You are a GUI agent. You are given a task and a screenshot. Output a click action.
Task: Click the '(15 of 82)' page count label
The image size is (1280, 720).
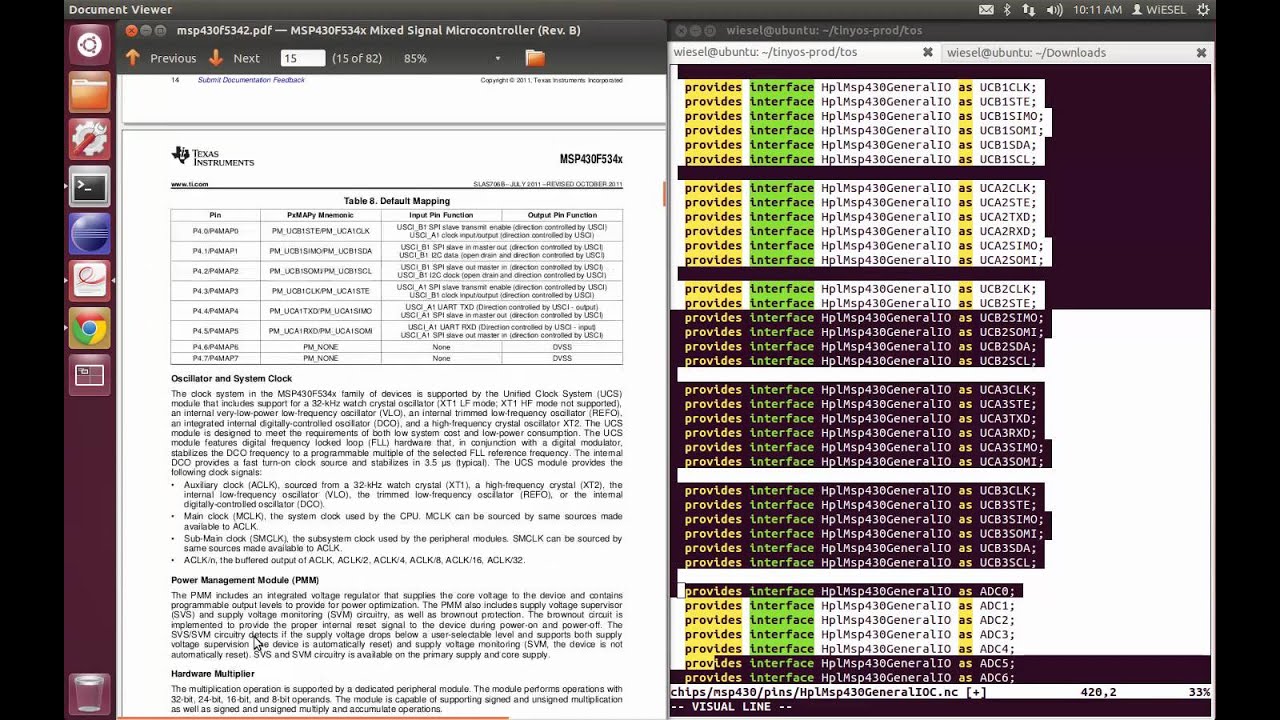click(x=357, y=58)
